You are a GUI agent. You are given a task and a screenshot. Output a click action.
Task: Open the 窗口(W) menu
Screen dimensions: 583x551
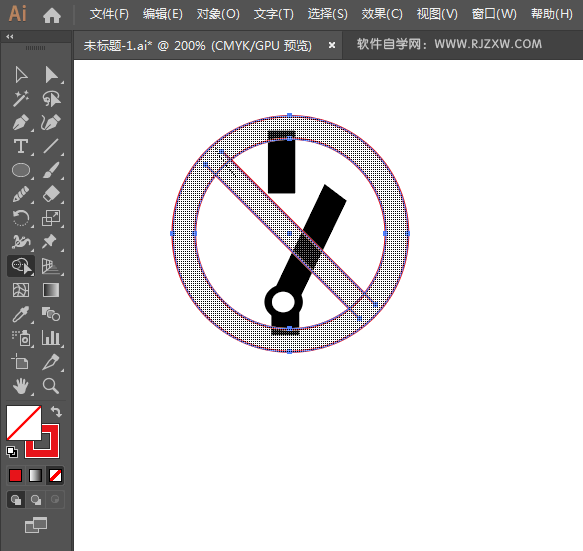click(x=494, y=14)
